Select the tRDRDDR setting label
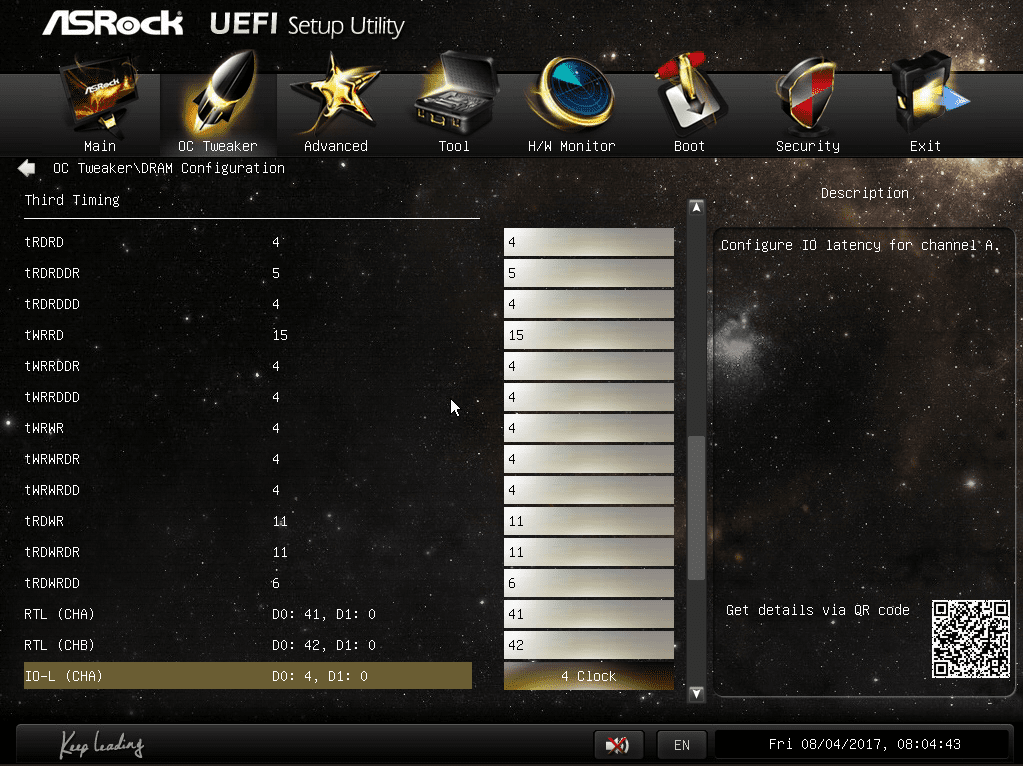This screenshot has width=1023, height=766. 52,273
